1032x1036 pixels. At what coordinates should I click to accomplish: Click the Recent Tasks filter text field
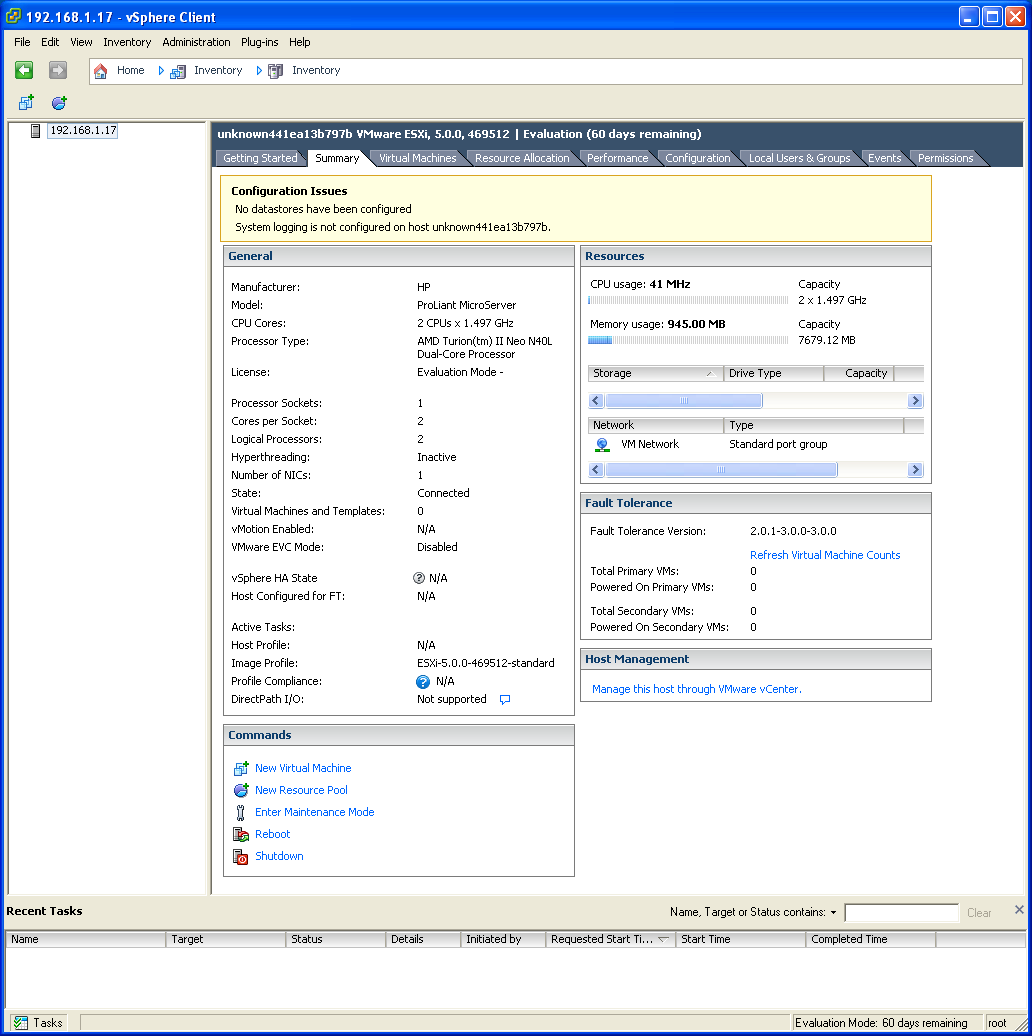click(x=902, y=913)
